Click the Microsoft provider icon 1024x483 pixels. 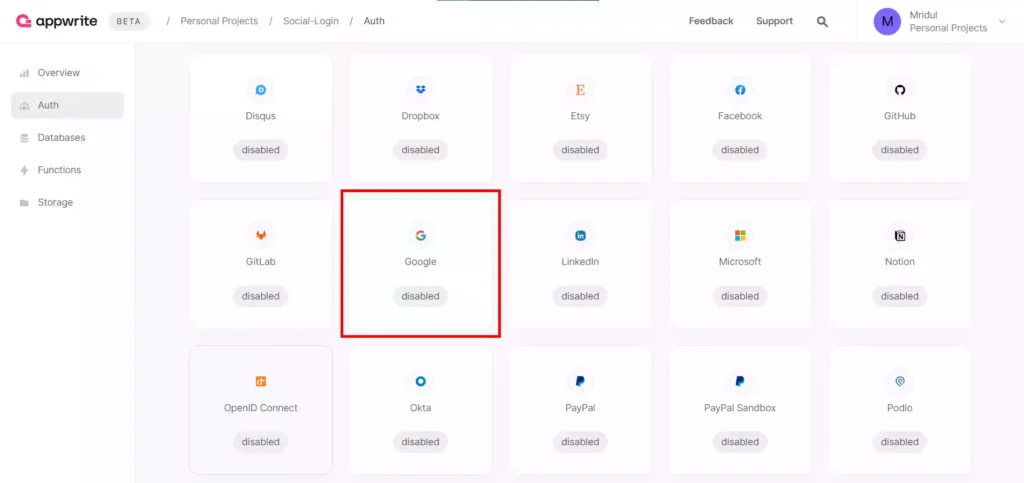(x=740, y=236)
